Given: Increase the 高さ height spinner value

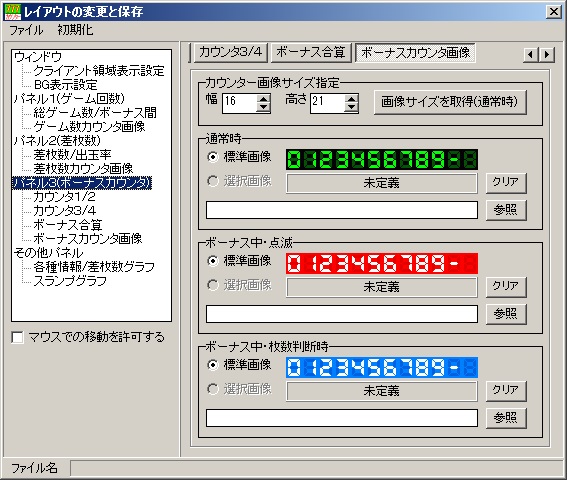Looking at the screenshot, I should pyautogui.click(x=351, y=98).
